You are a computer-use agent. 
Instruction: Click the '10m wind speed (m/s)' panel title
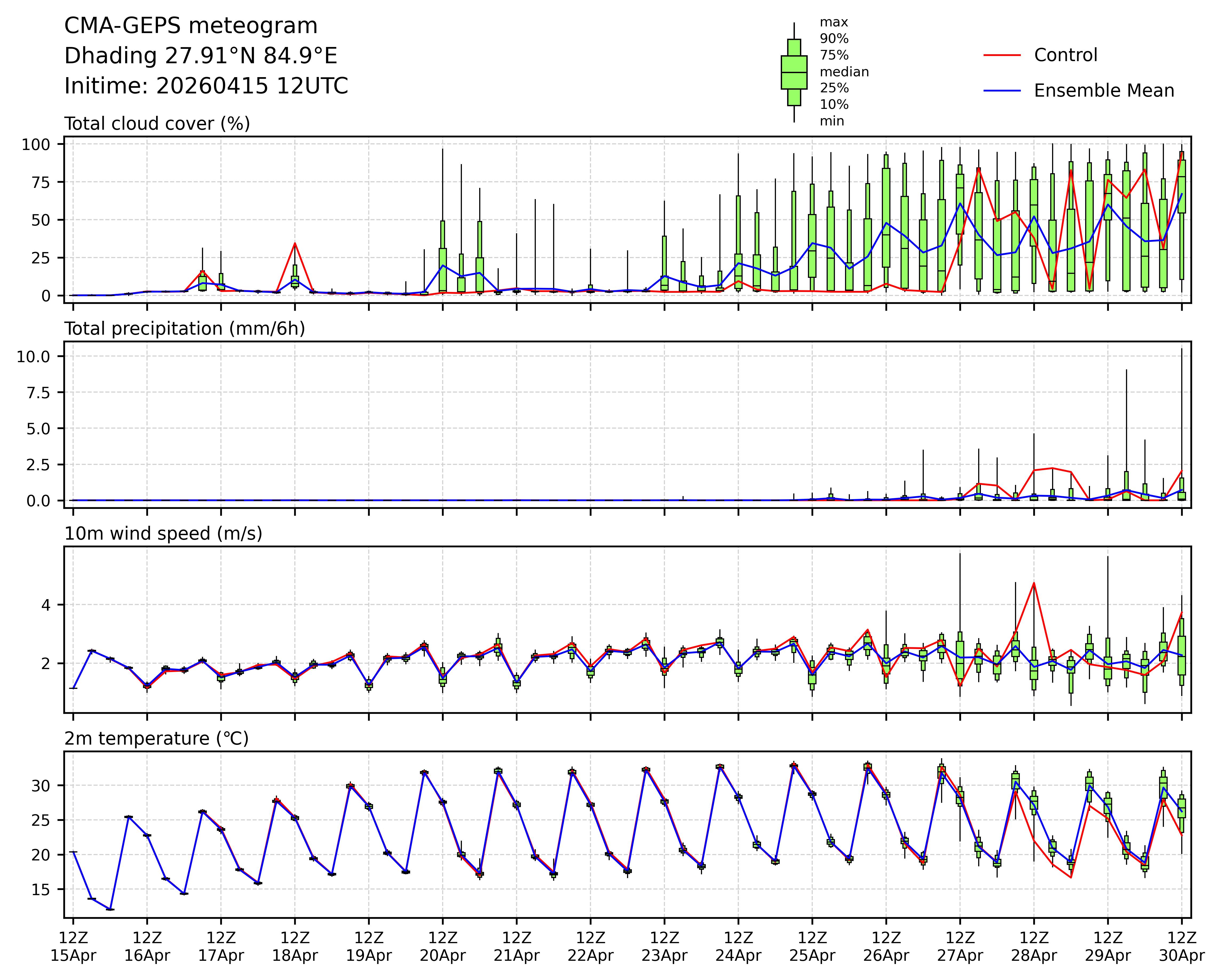(163, 534)
